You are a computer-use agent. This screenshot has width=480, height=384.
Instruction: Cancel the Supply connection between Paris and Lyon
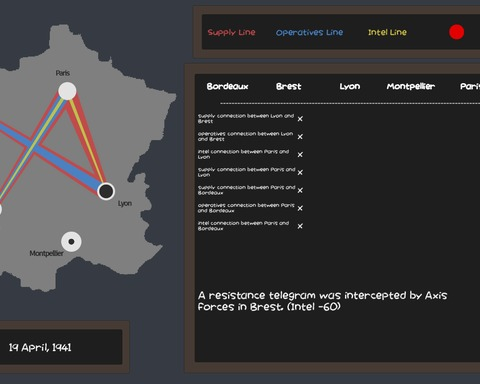[300, 172]
